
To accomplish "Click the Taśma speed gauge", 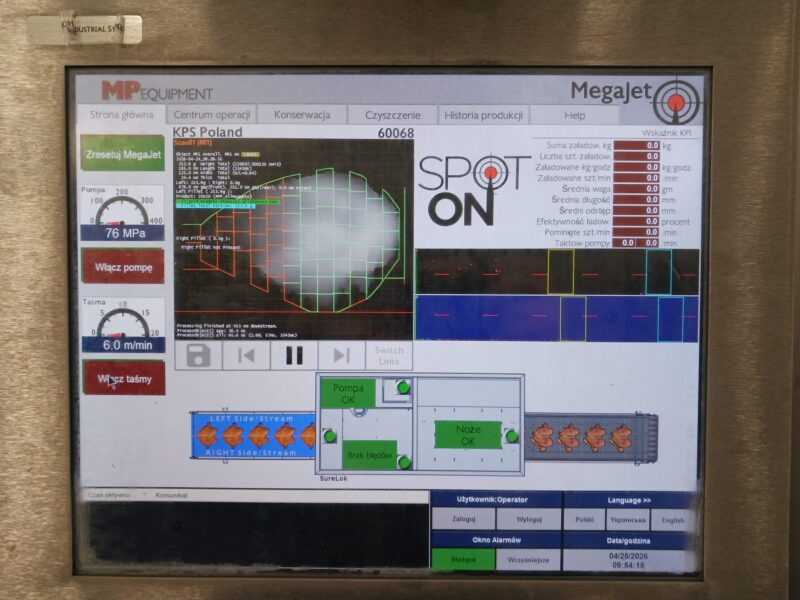I will pos(123,318).
